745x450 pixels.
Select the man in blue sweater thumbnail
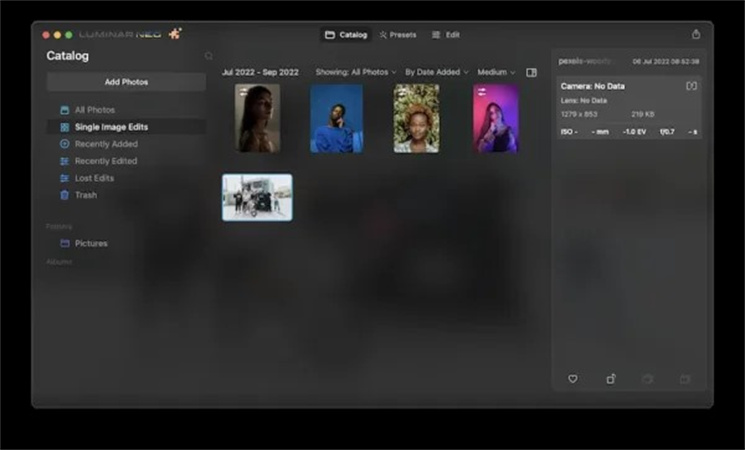(336, 118)
